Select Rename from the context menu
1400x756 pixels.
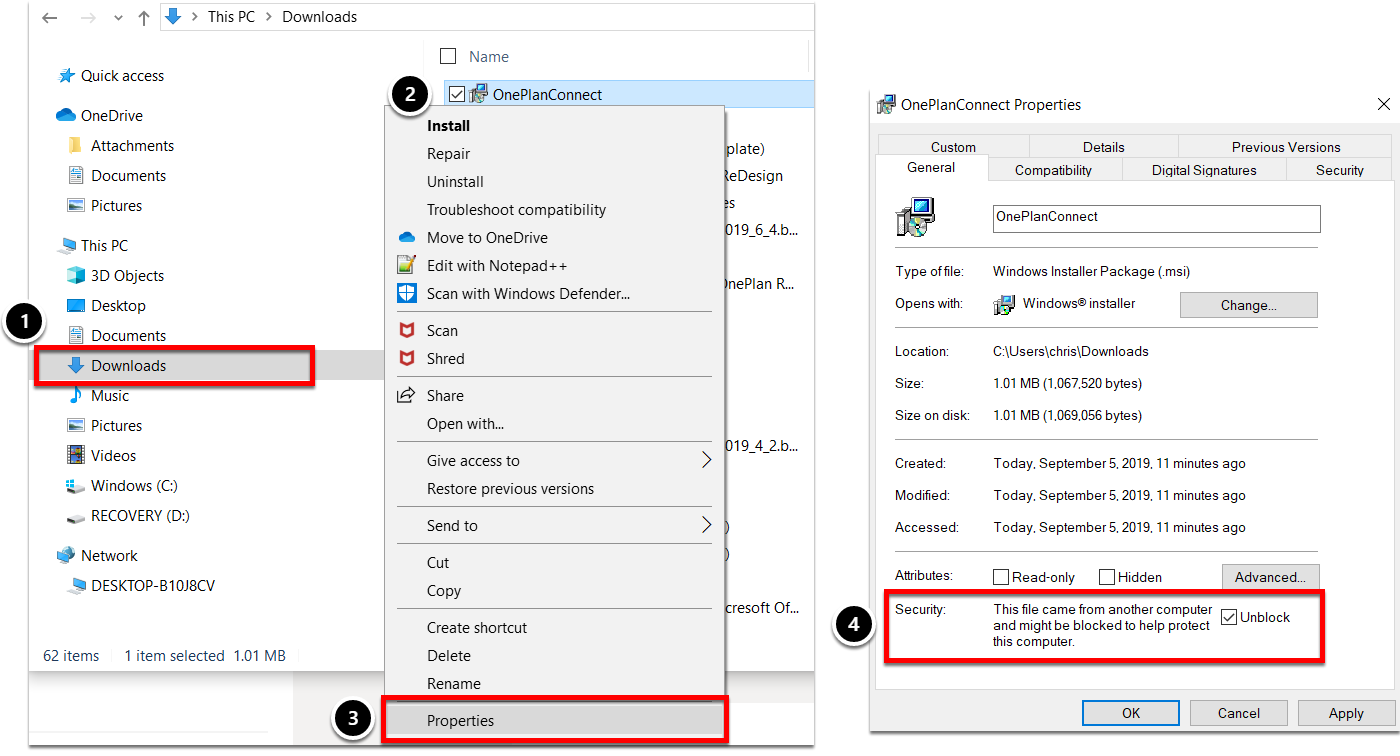pos(454,684)
